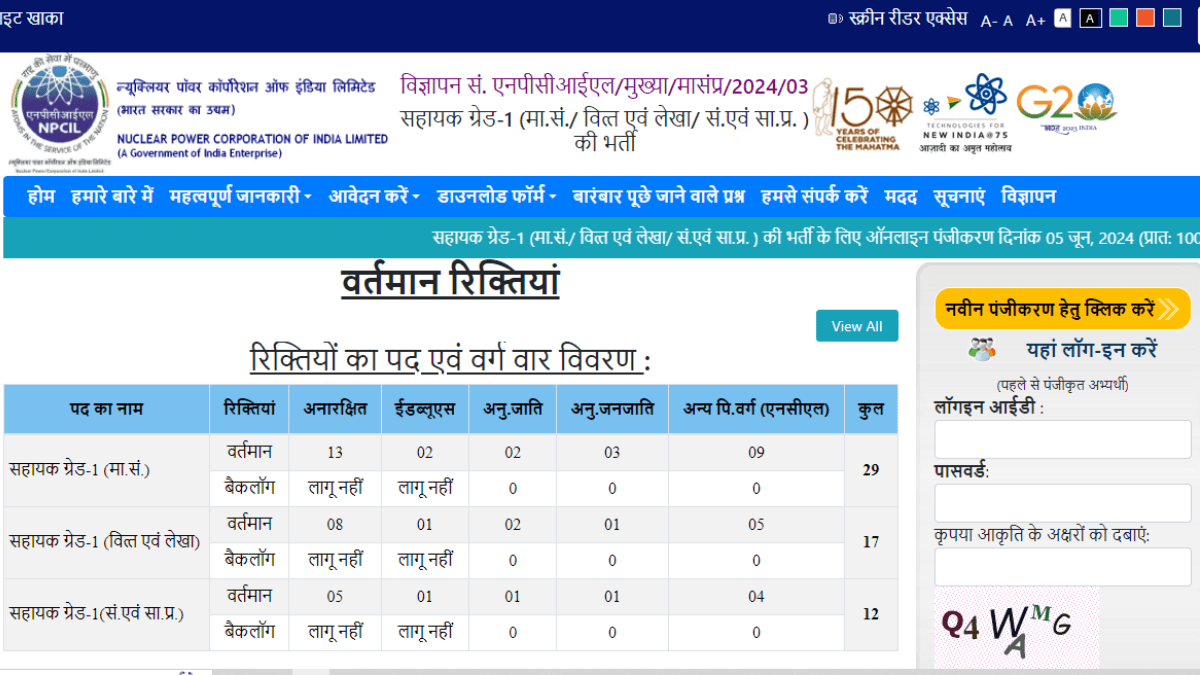Open स्क्रीन रीडर एक्सेस link
The height and width of the screenshot is (675, 1200).
[x=908, y=18]
